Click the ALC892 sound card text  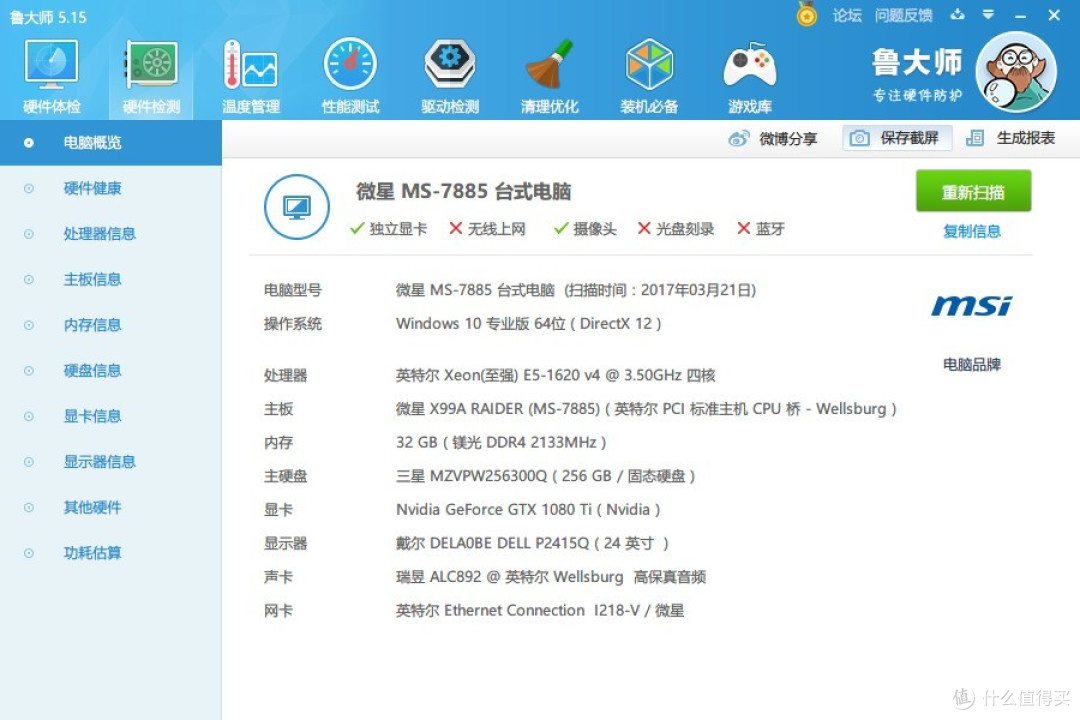551,577
